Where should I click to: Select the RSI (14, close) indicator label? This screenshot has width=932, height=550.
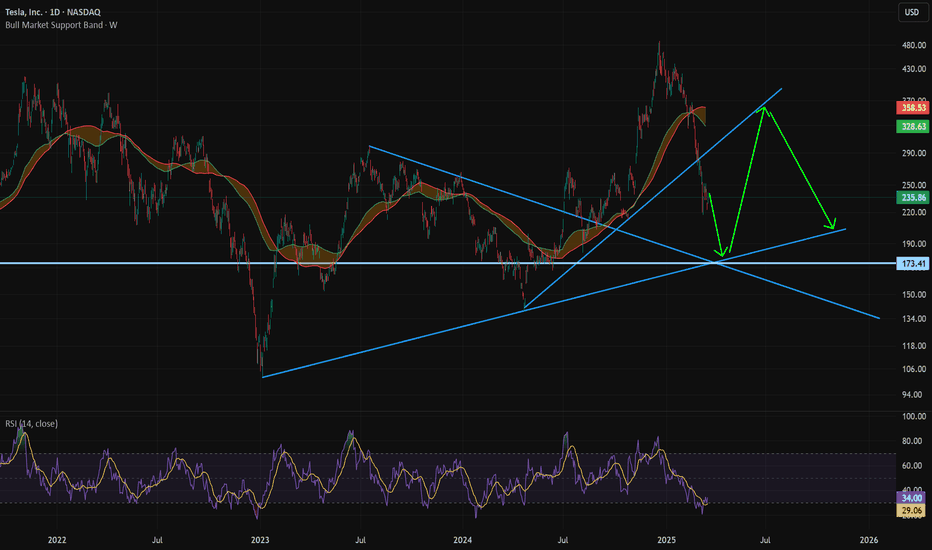[x=32, y=423]
